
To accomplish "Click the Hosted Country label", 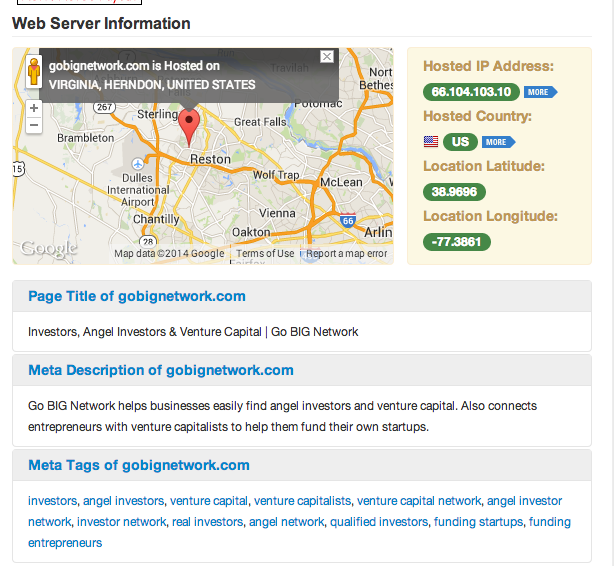I will coord(477,116).
